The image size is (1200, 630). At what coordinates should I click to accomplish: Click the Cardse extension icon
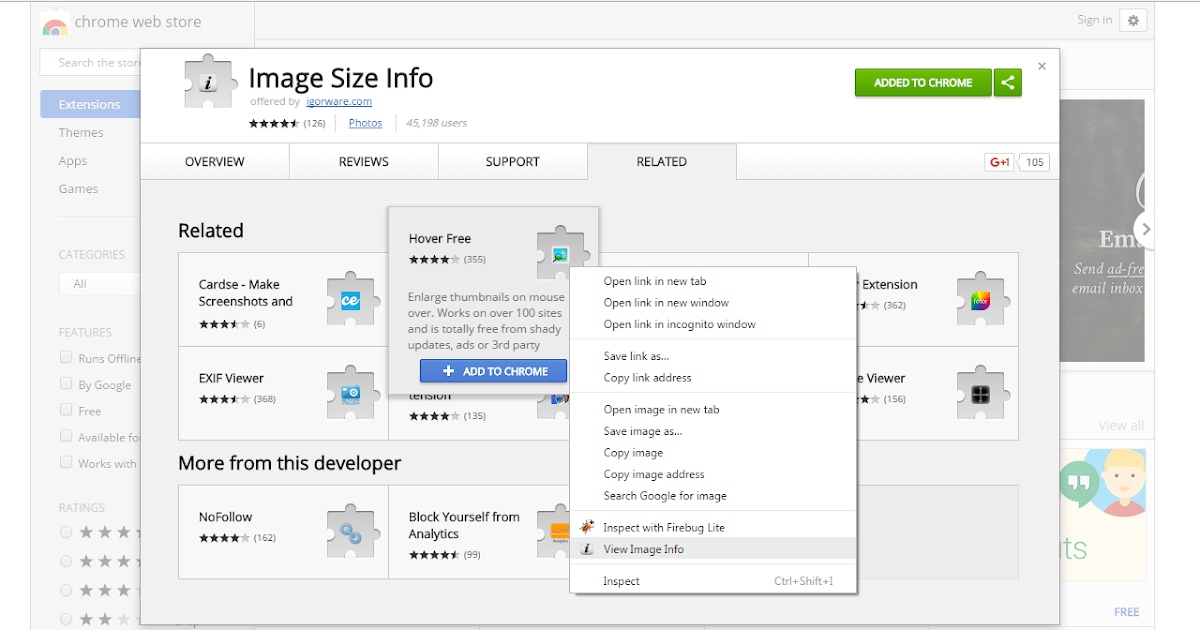pyautogui.click(x=351, y=298)
